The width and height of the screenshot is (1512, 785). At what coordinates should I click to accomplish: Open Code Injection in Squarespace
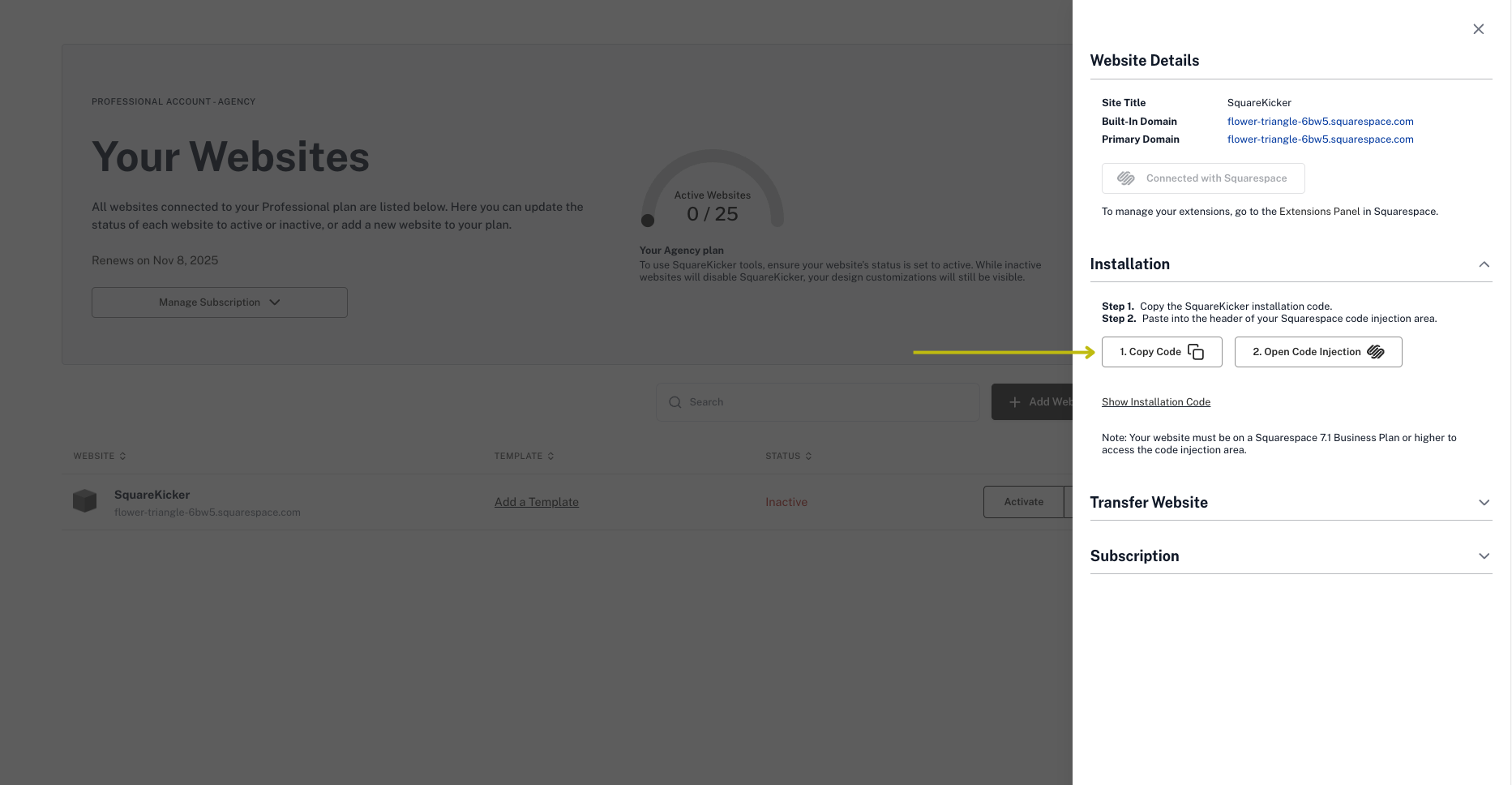[1318, 352]
